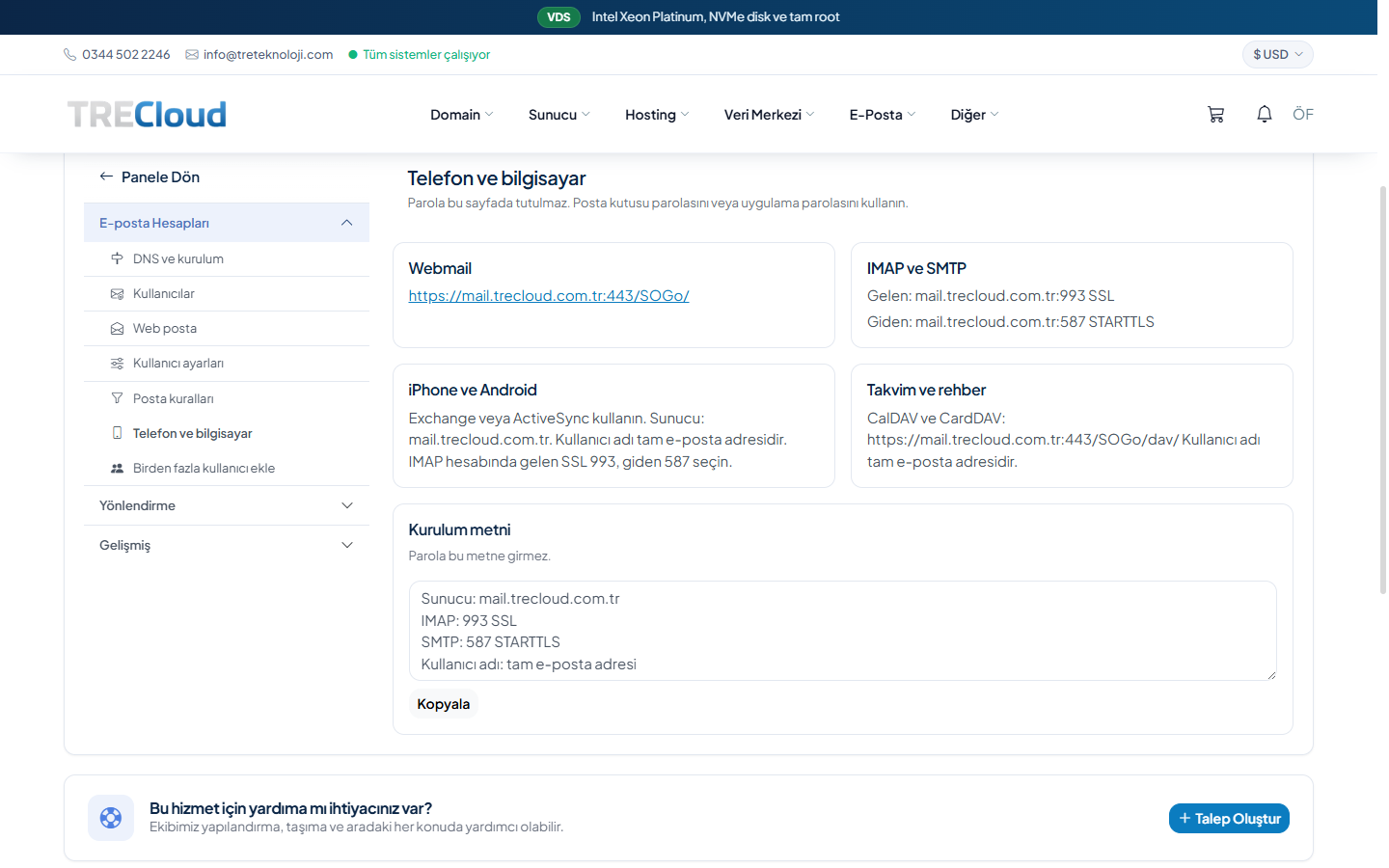This screenshot has height=868, width=1389.
Task: Expand the Yönlendirme section
Action: [227, 505]
